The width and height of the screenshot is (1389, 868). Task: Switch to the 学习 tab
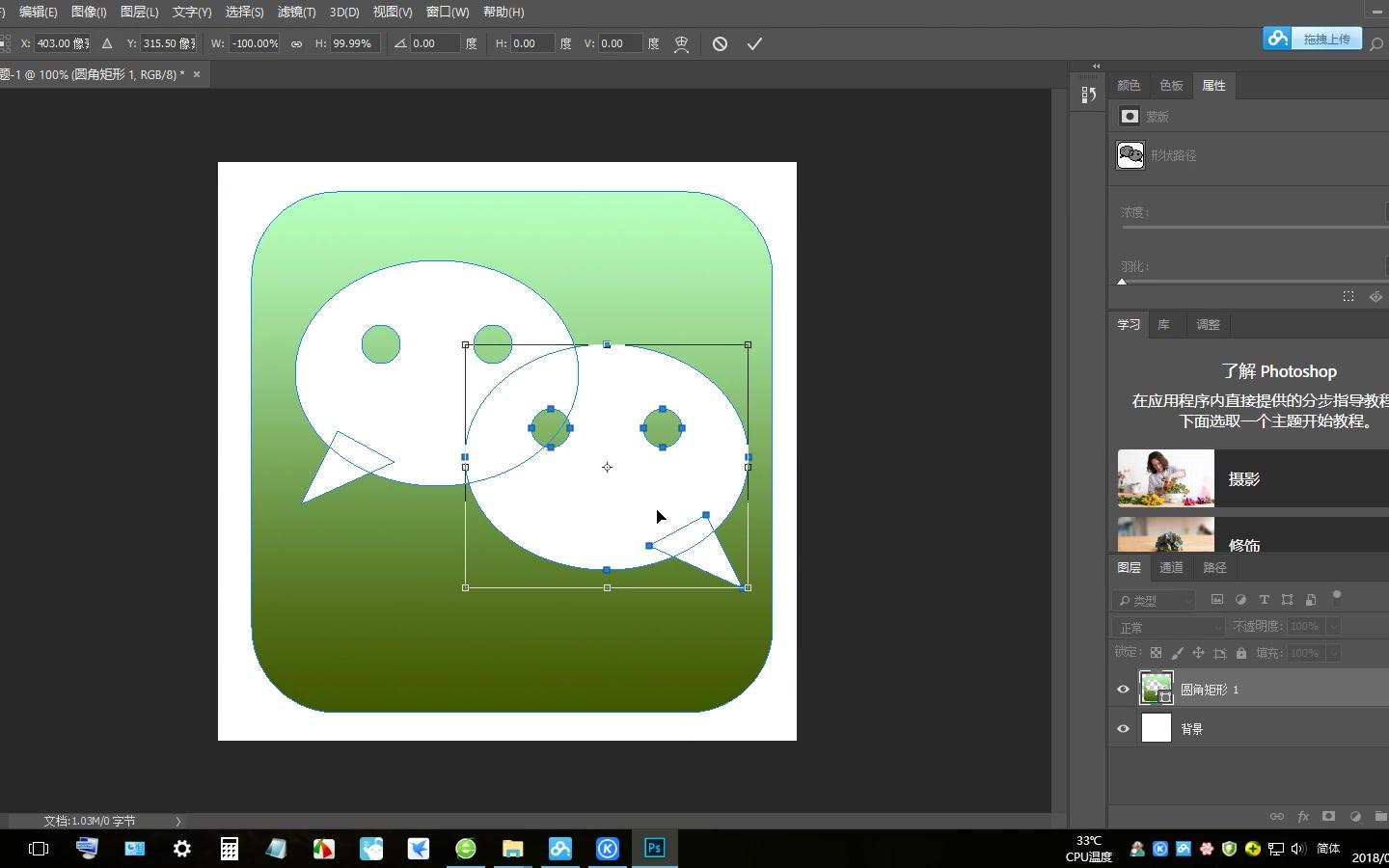[x=1129, y=324]
